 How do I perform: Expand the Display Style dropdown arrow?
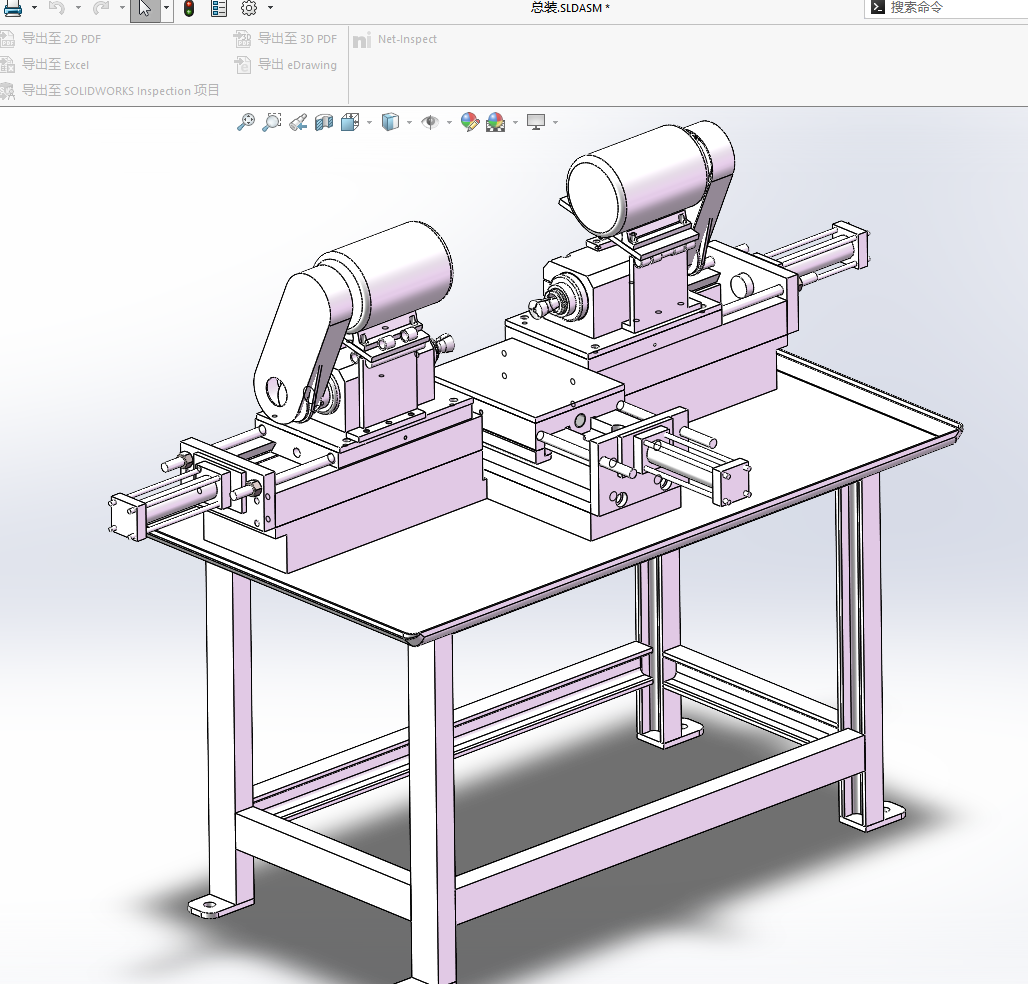point(410,123)
